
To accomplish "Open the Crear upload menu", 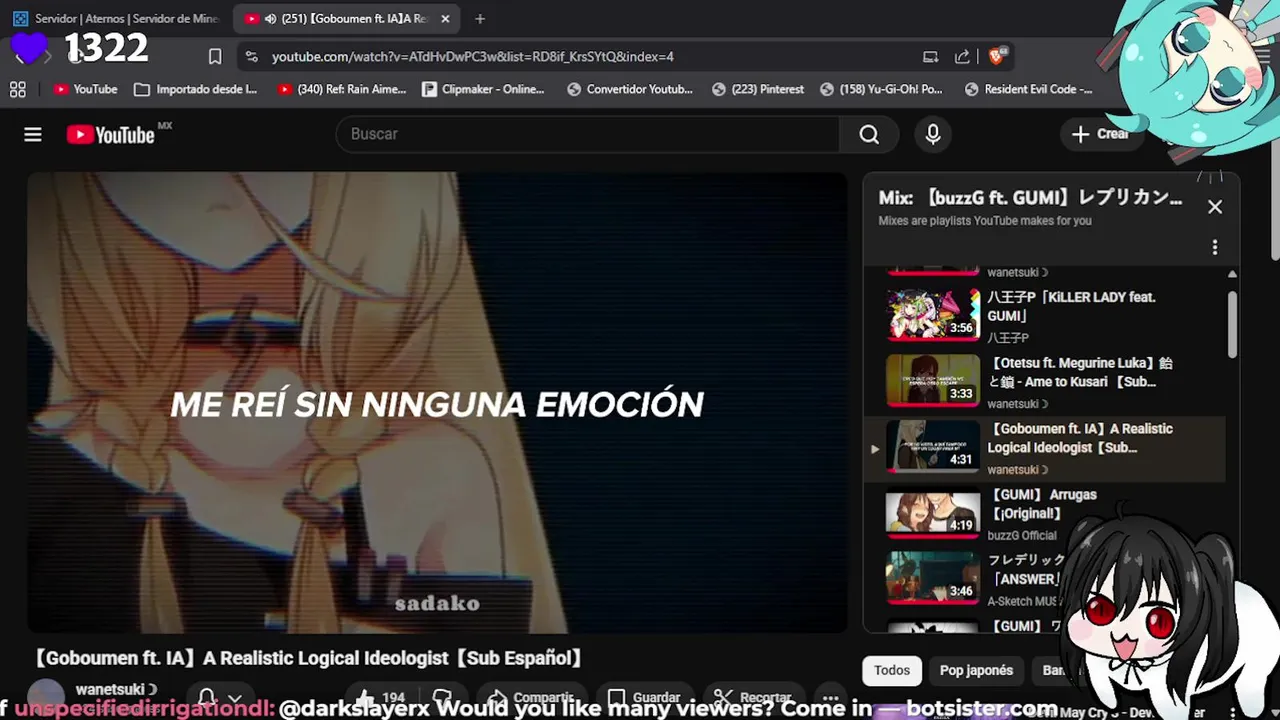I will point(1101,134).
